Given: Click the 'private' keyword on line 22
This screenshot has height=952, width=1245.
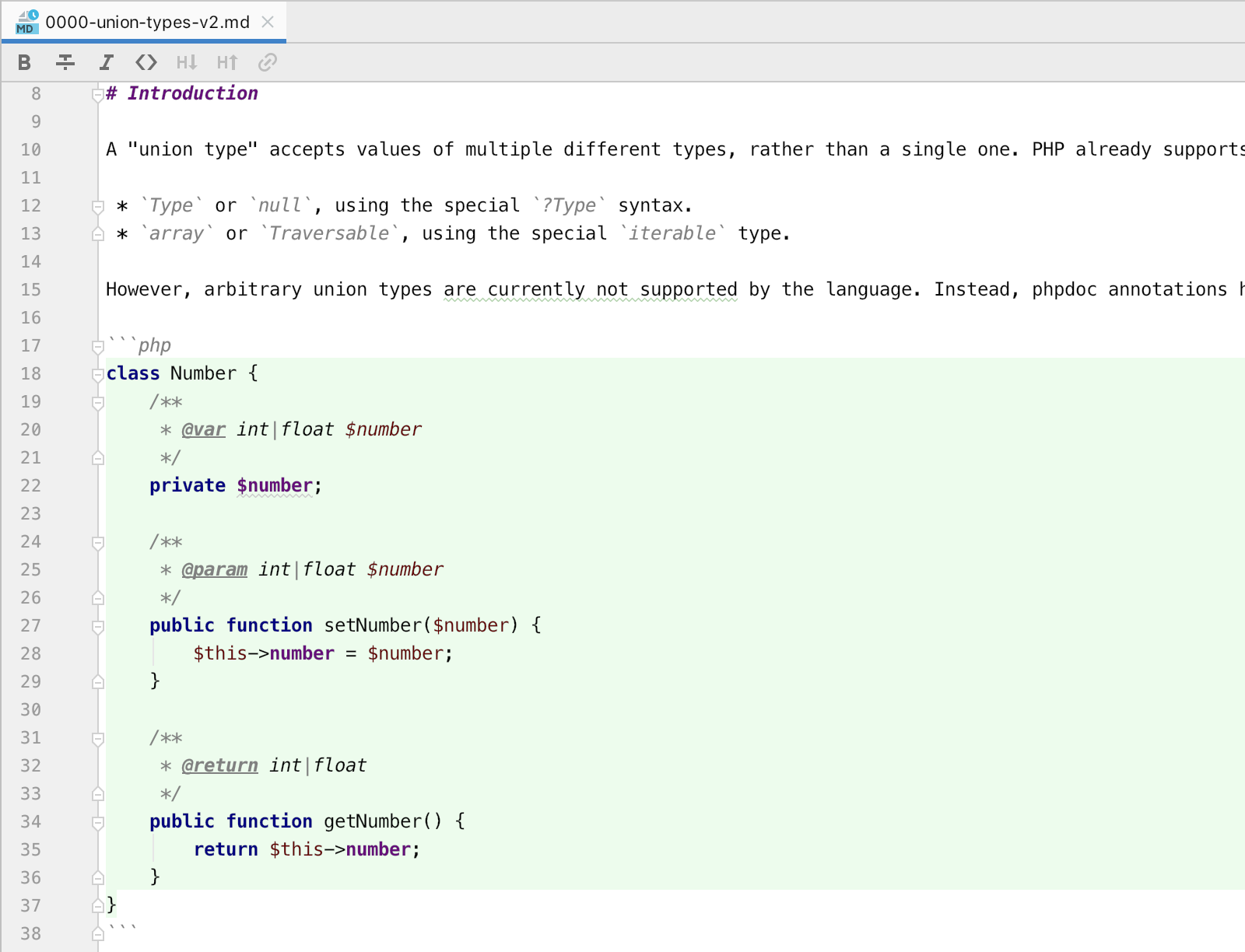Looking at the screenshot, I should 188,485.
